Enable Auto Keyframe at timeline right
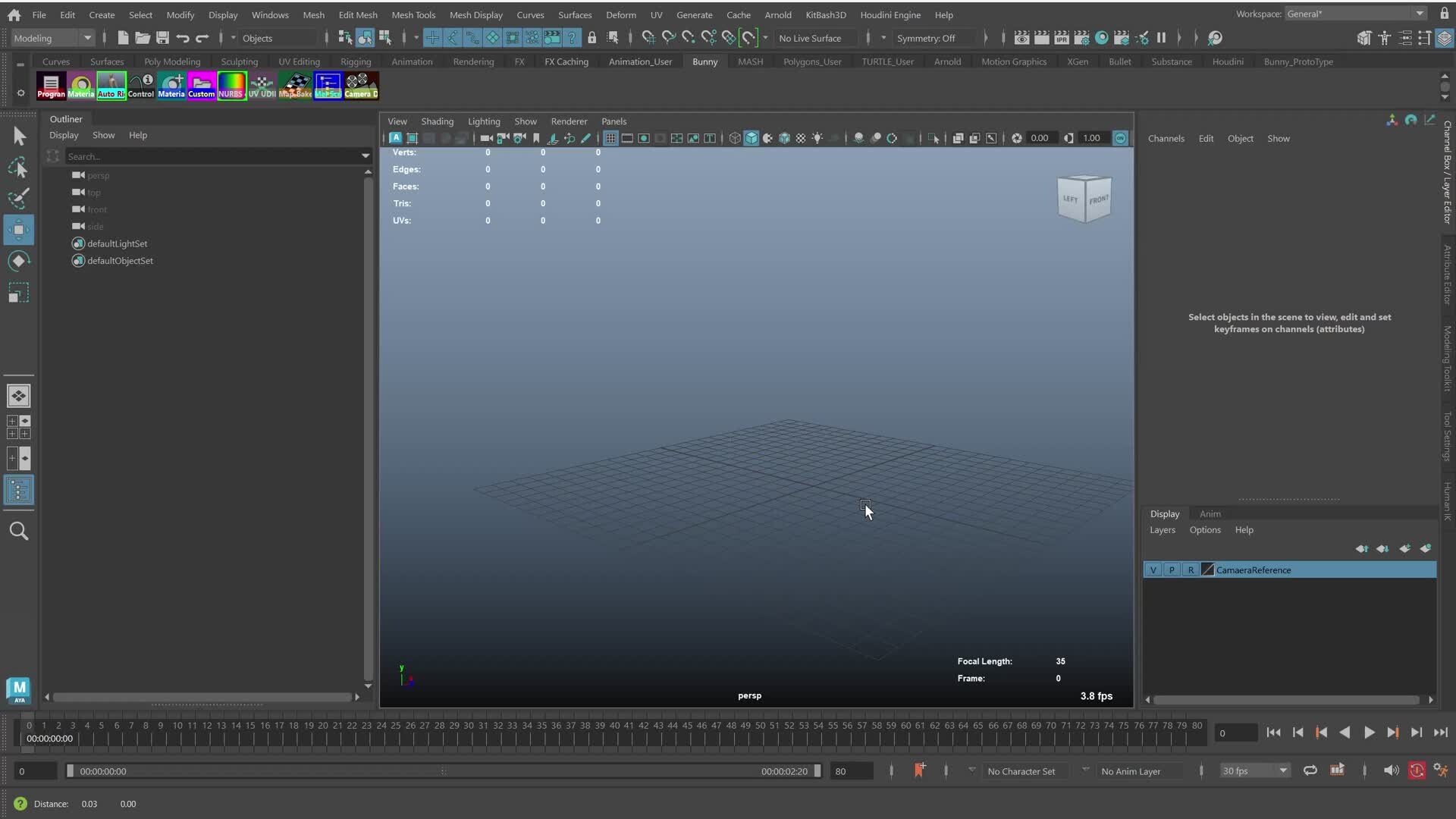 [x=1417, y=770]
